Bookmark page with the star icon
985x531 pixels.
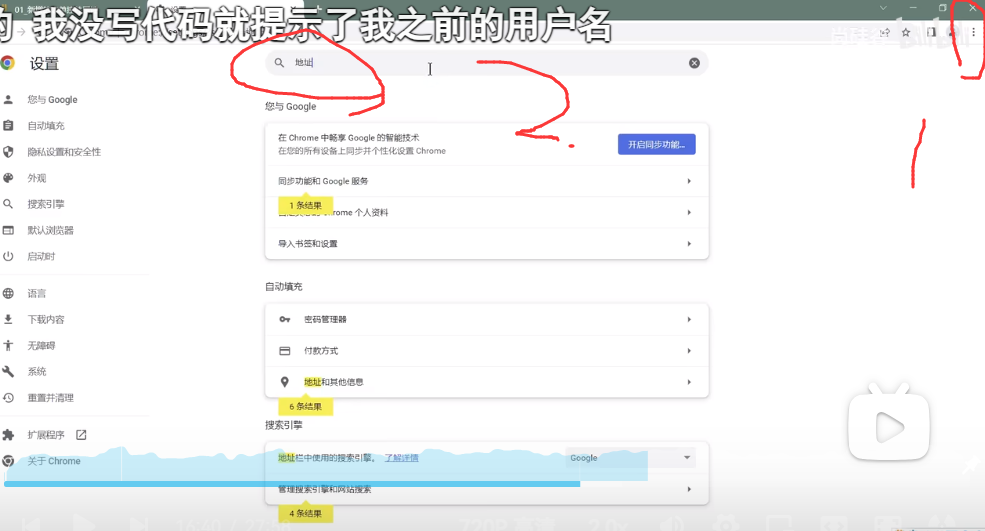[906, 33]
